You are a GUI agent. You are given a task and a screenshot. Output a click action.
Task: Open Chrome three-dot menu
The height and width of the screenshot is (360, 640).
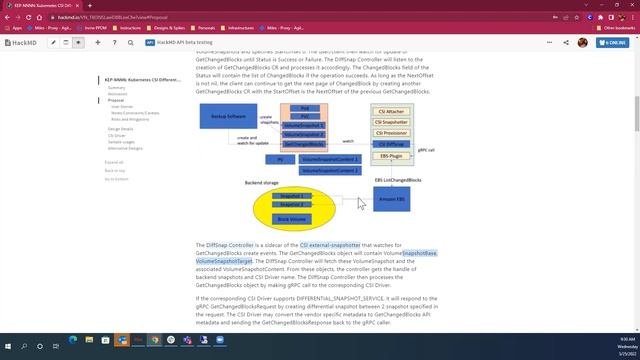(633, 18)
